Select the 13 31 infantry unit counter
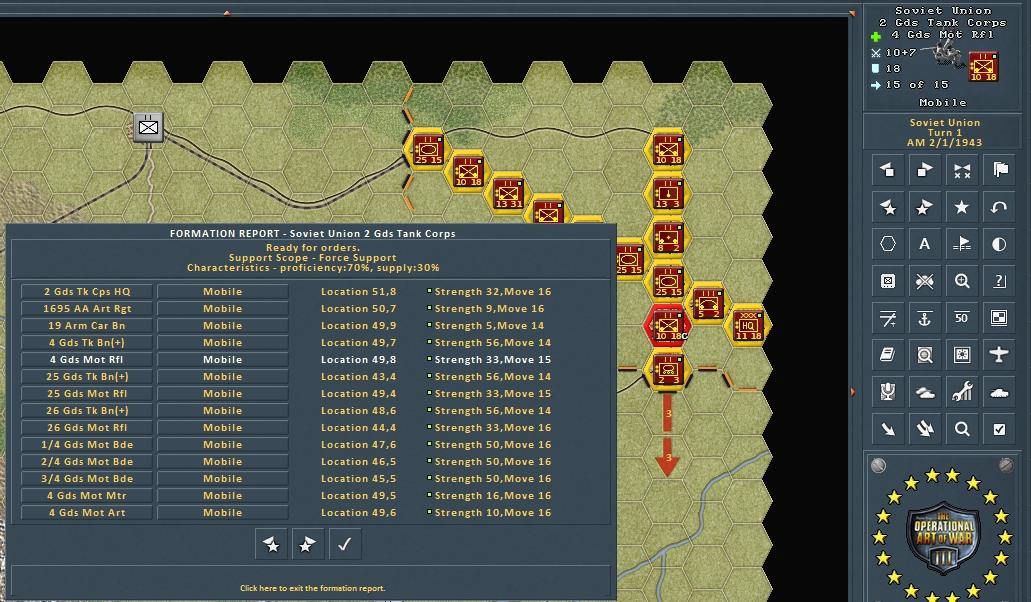The height and width of the screenshot is (602, 1031). (508, 193)
